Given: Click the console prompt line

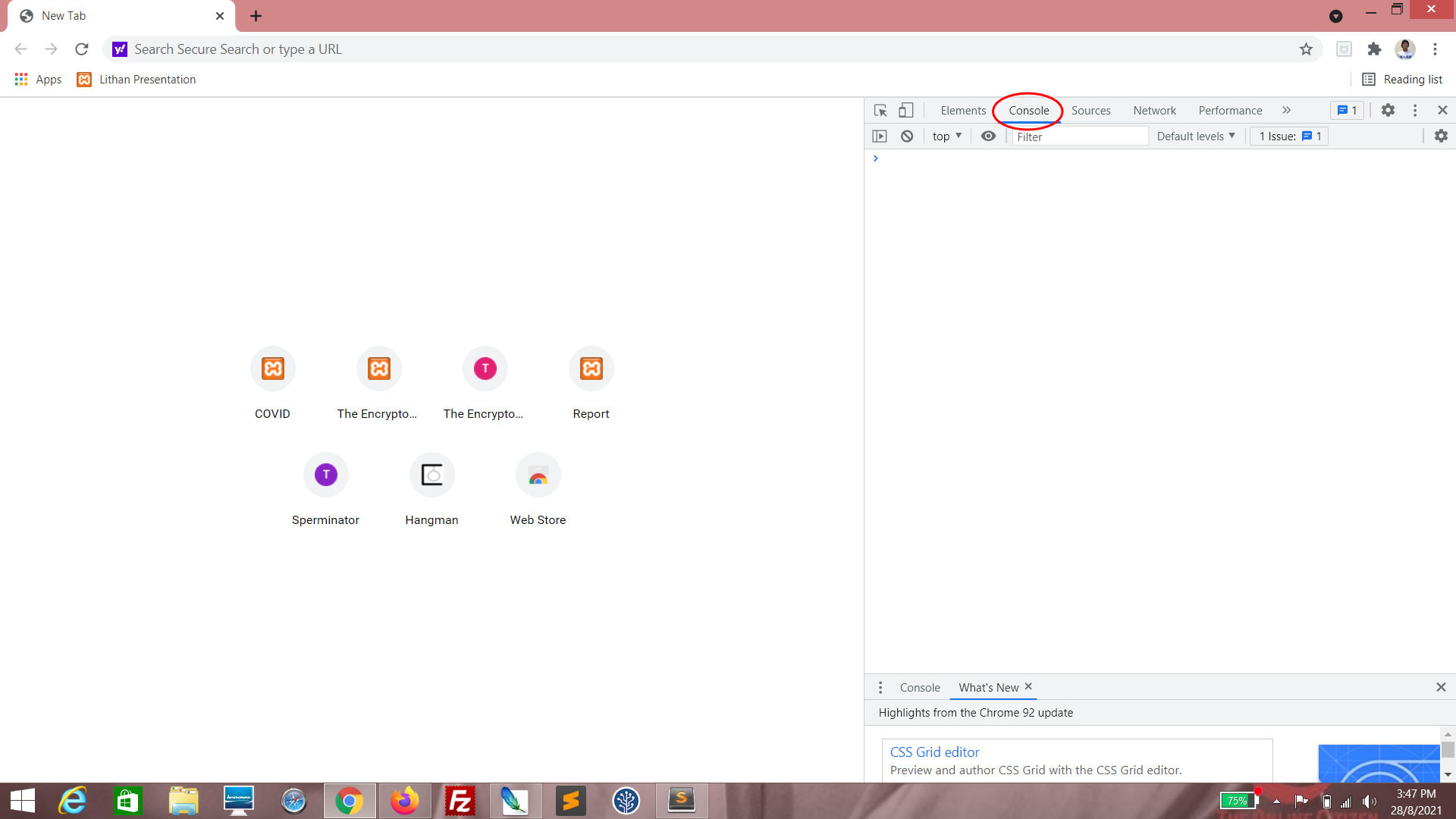Looking at the screenshot, I should click(1160, 158).
